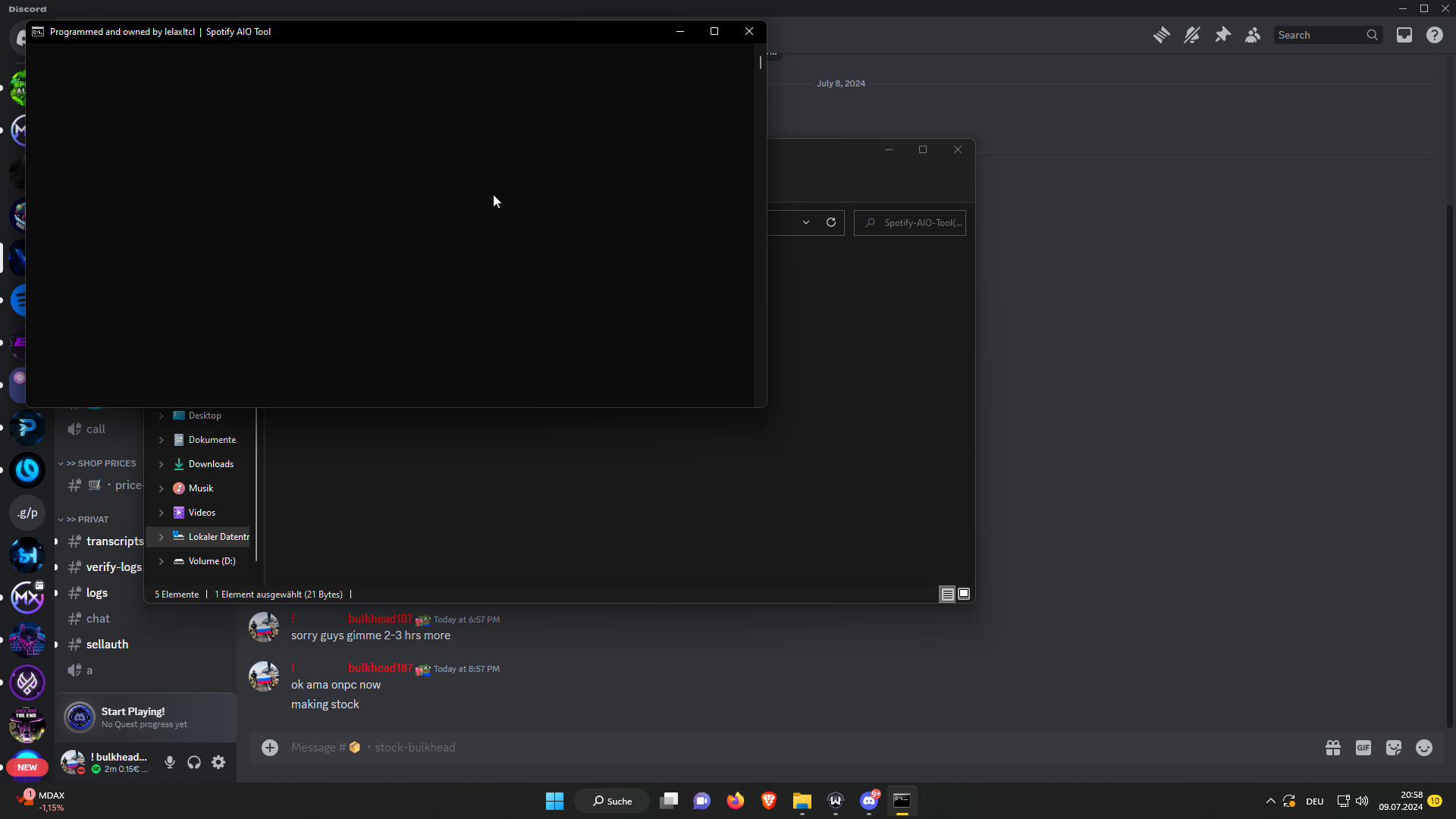Open the address bar history dropdown in Explorer
The image size is (1456, 819).
tap(806, 223)
